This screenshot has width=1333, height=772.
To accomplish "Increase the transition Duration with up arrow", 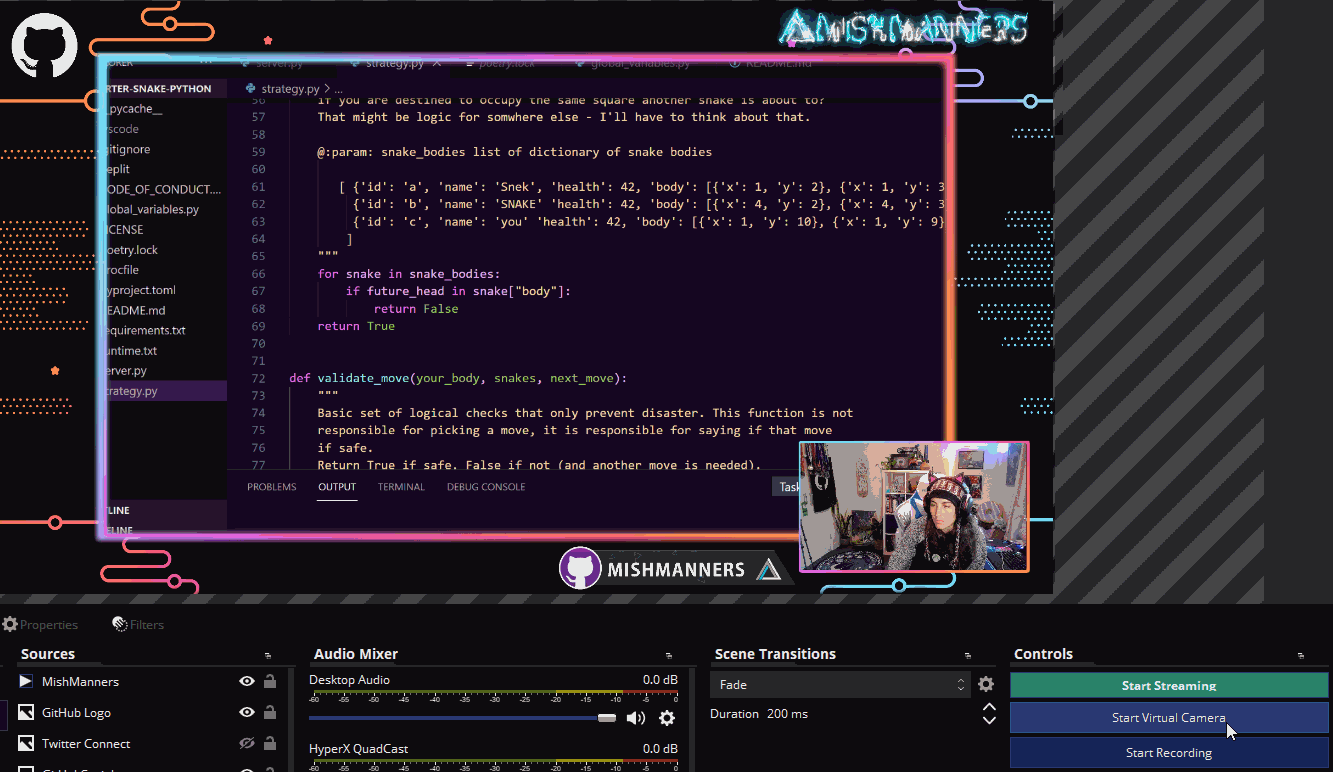I will (x=989, y=709).
